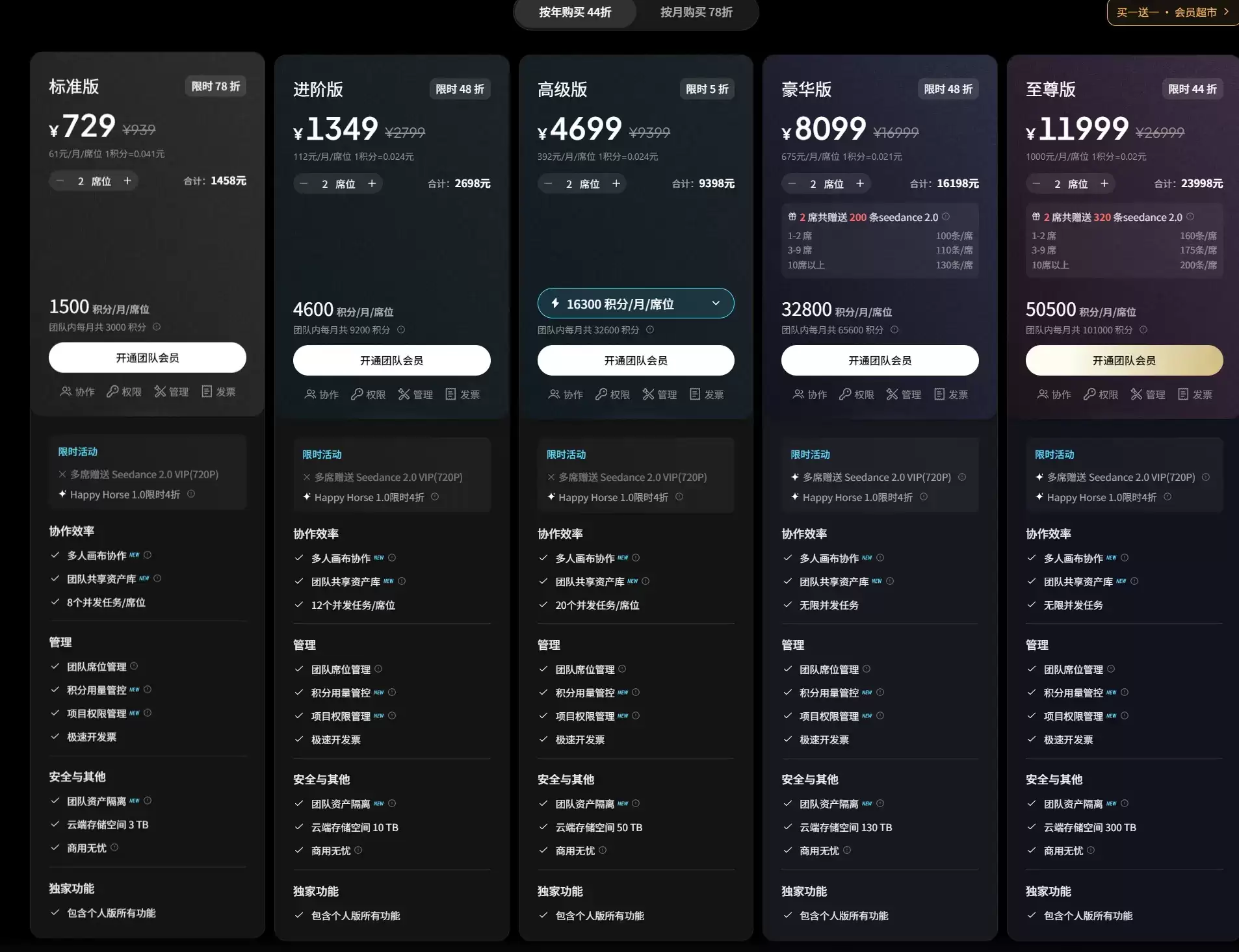
Task: Click 20个并发任务/席位 text
Action: pyautogui.click(x=597, y=605)
